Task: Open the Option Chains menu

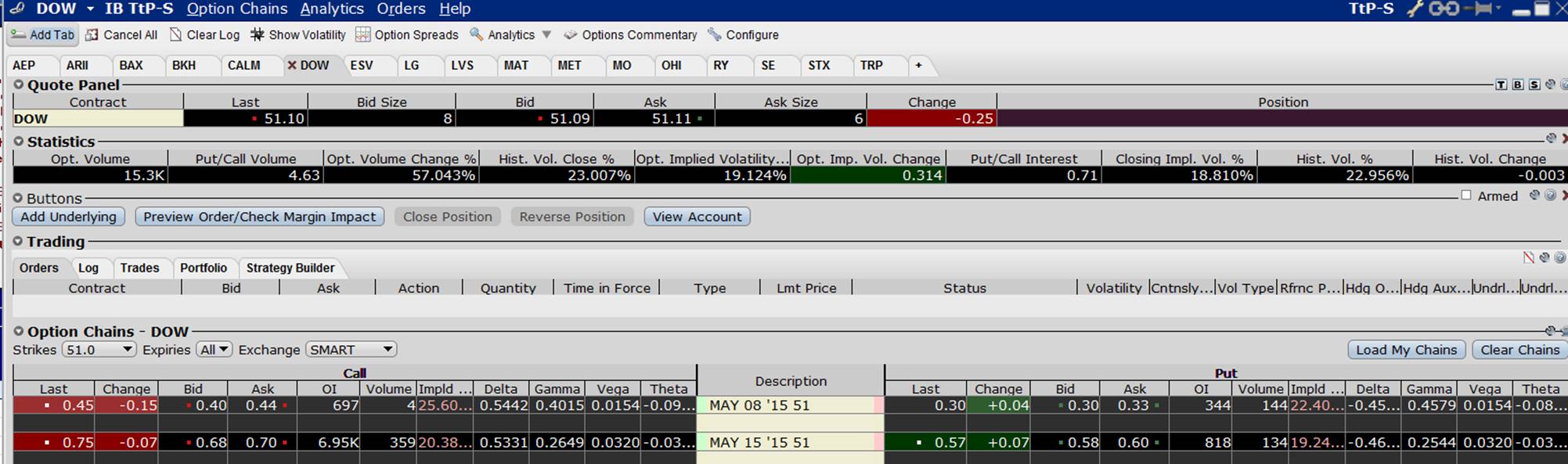Action: tap(237, 9)
